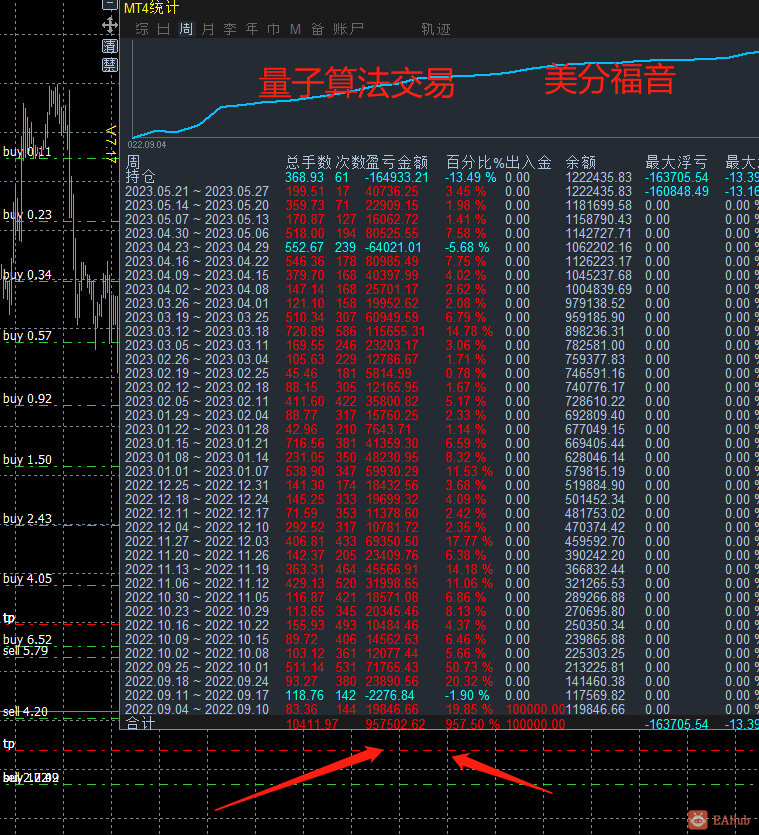Open the 币 currency tab
759x835 pixels.
(273, 29)
